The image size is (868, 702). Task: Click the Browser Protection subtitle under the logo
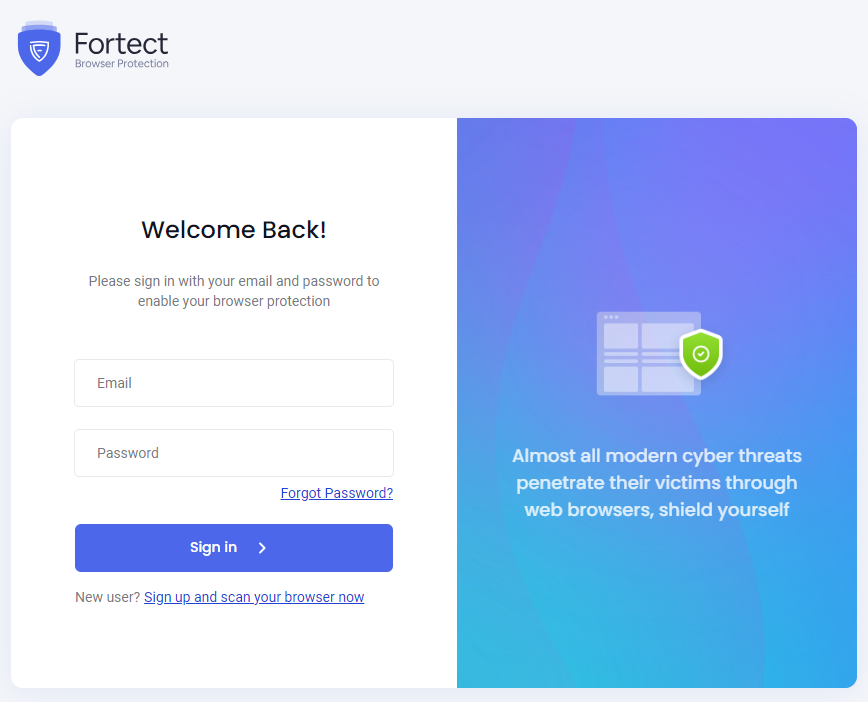click(122, 64)
